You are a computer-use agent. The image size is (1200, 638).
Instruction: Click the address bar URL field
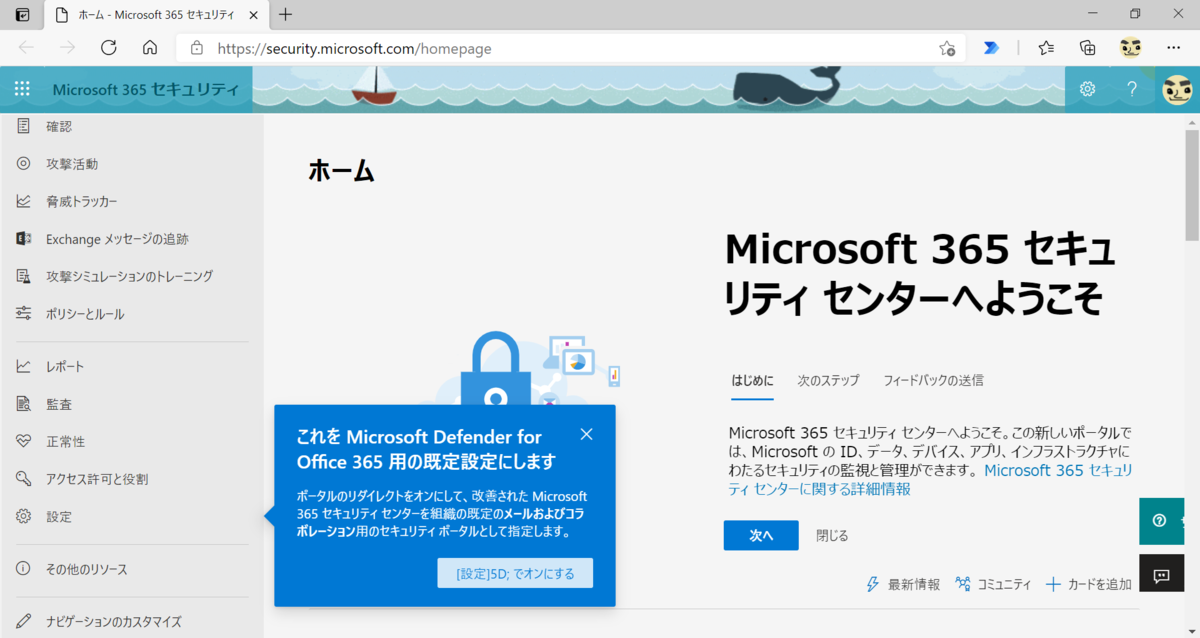pyautogui.click(x=570, y=48)
